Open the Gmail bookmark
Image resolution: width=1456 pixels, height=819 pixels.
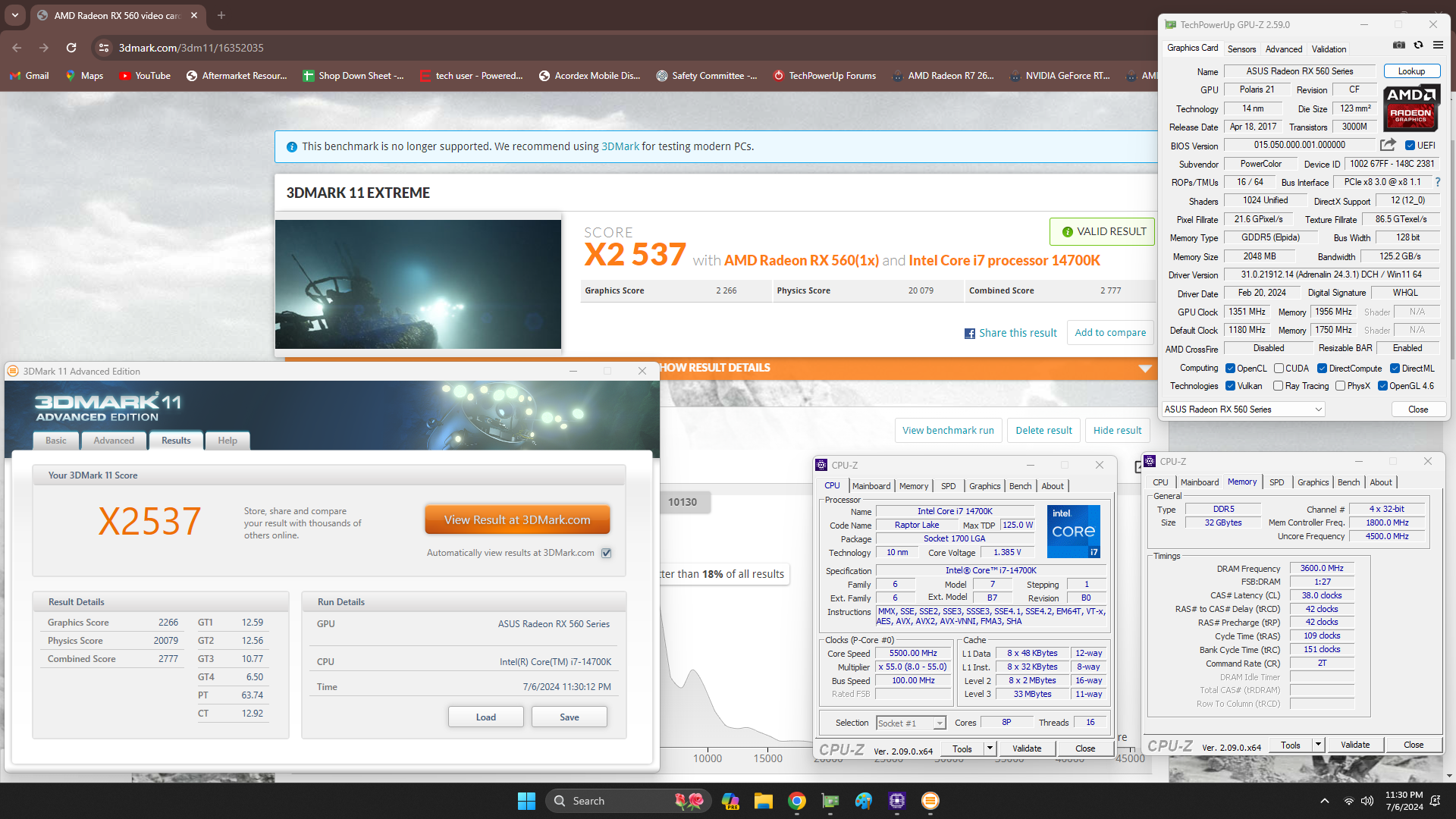tap(30, 76)
